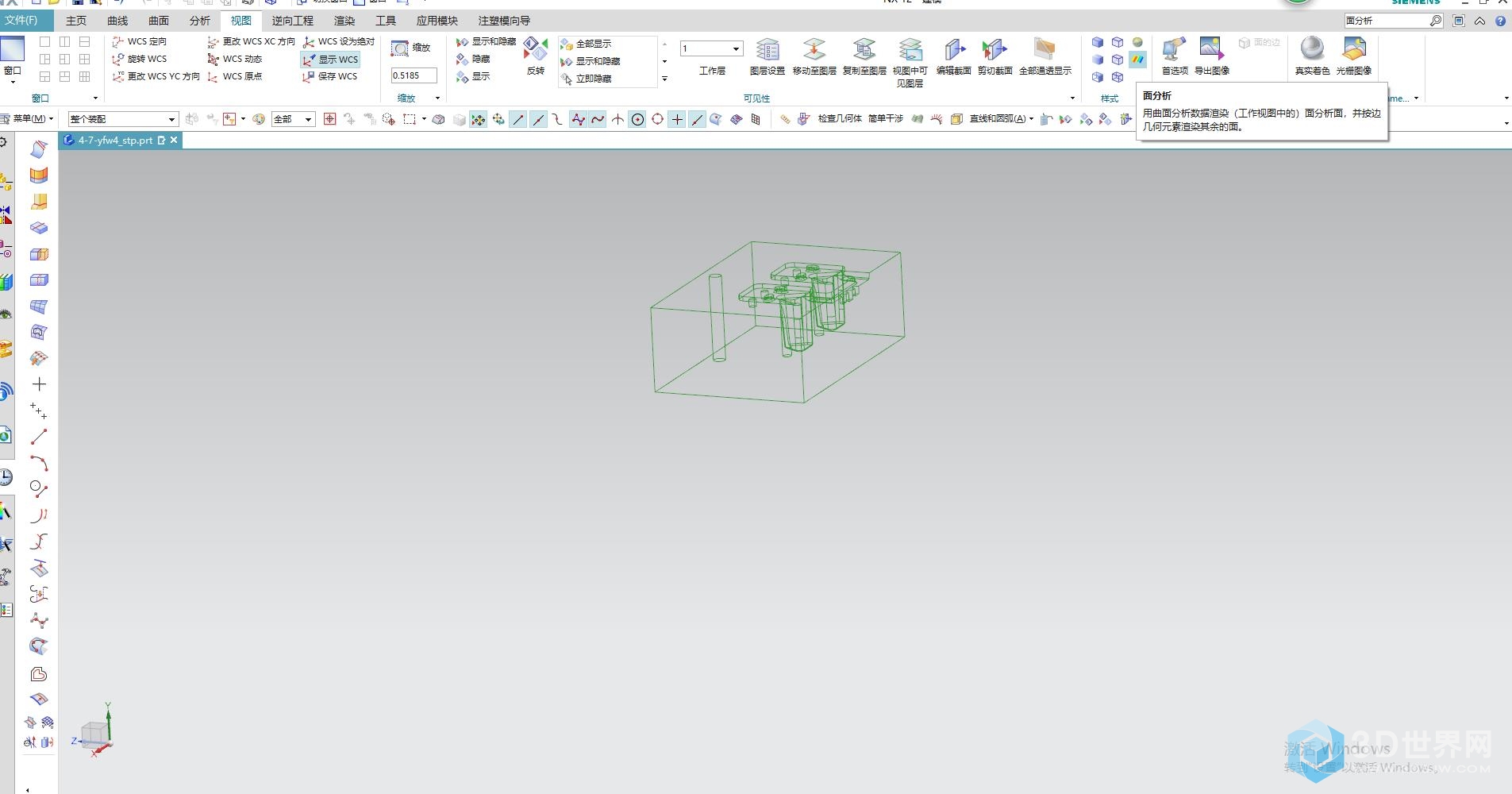Expand the 窗口 dropdown arrow

coord(13,82)
